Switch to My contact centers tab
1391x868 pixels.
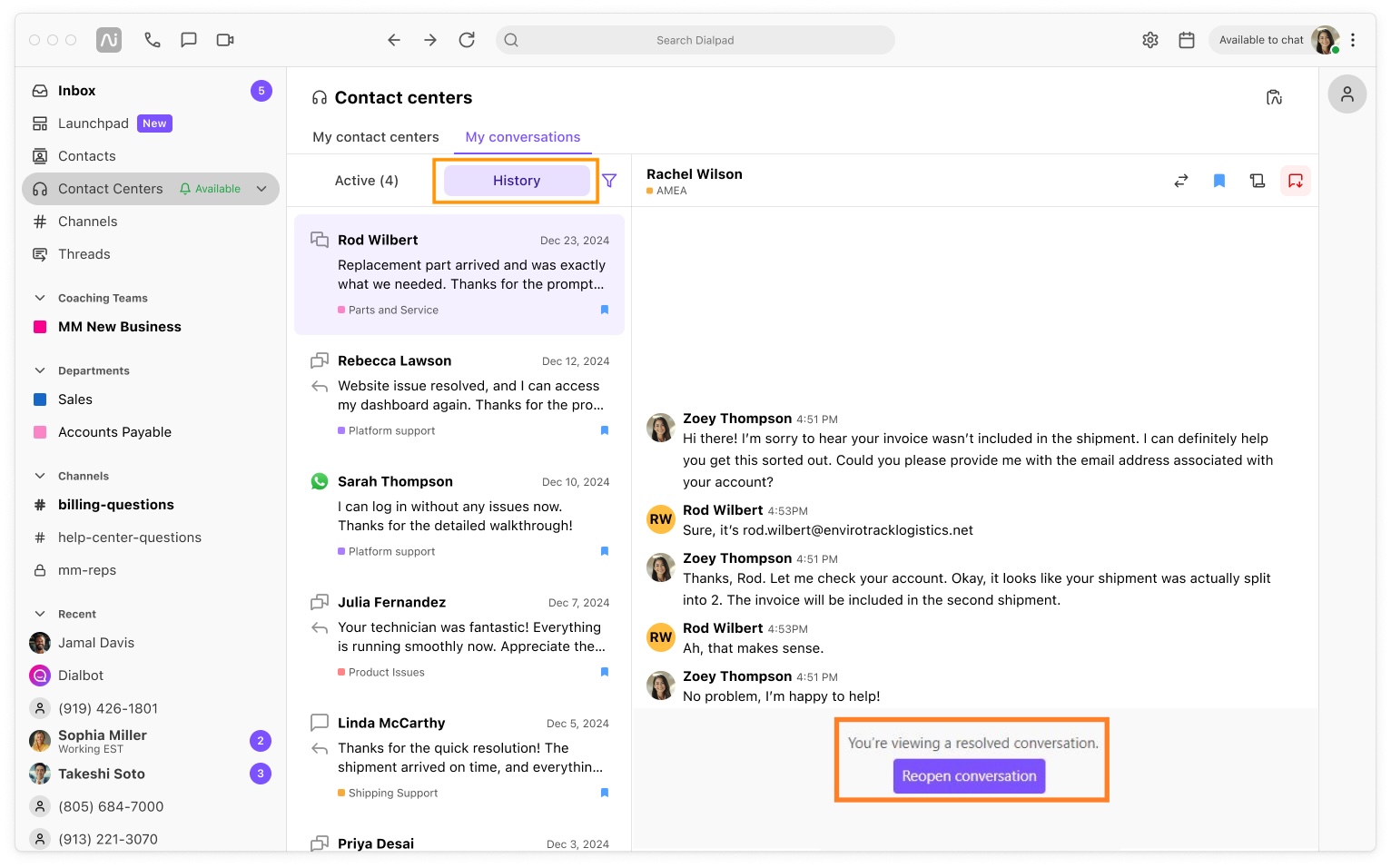click(x=376, y=137)
